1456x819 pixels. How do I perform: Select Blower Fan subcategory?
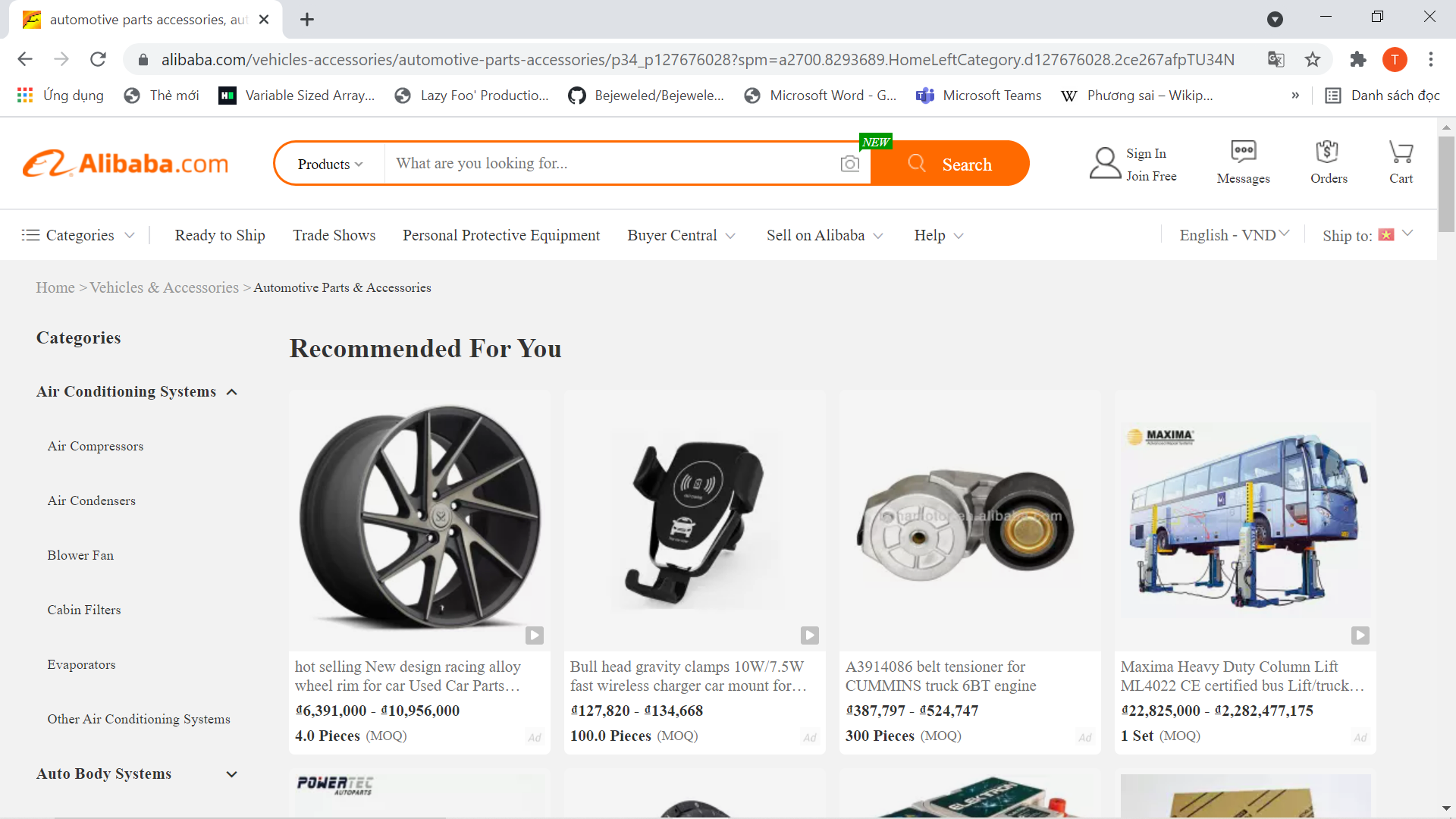coord(80,555)
